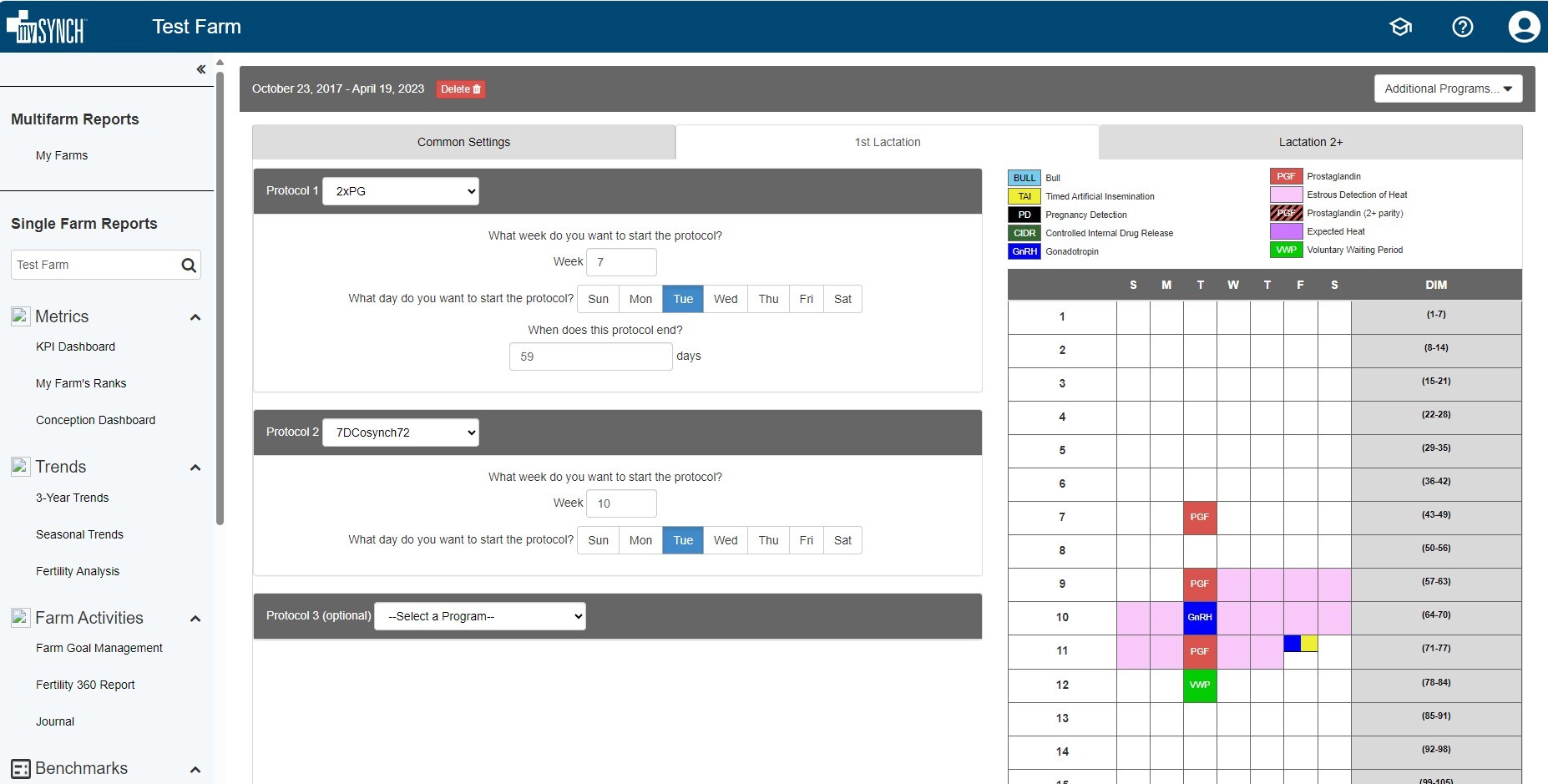The width and height of the screenshot is (1548, 784).
Task: Collapse the sidebar with double chevron
Action: pos(200,69)
